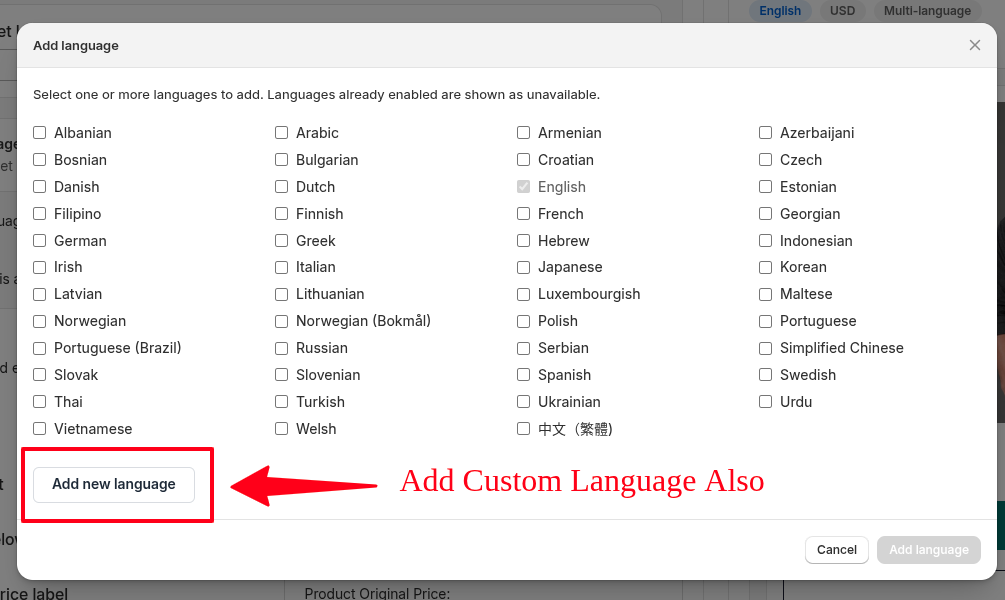The width and height of the screenshot is (1005, 600).
Task: Select the Russian checkbox
Action: [281, 348]
